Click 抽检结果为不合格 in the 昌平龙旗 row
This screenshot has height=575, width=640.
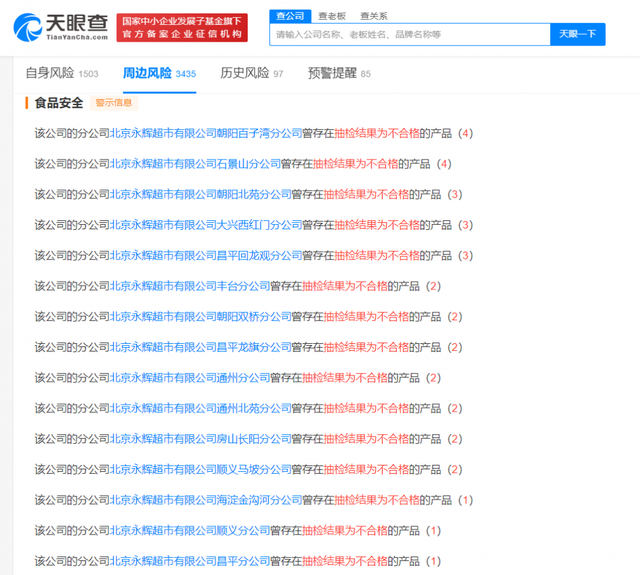coord(366,347)
